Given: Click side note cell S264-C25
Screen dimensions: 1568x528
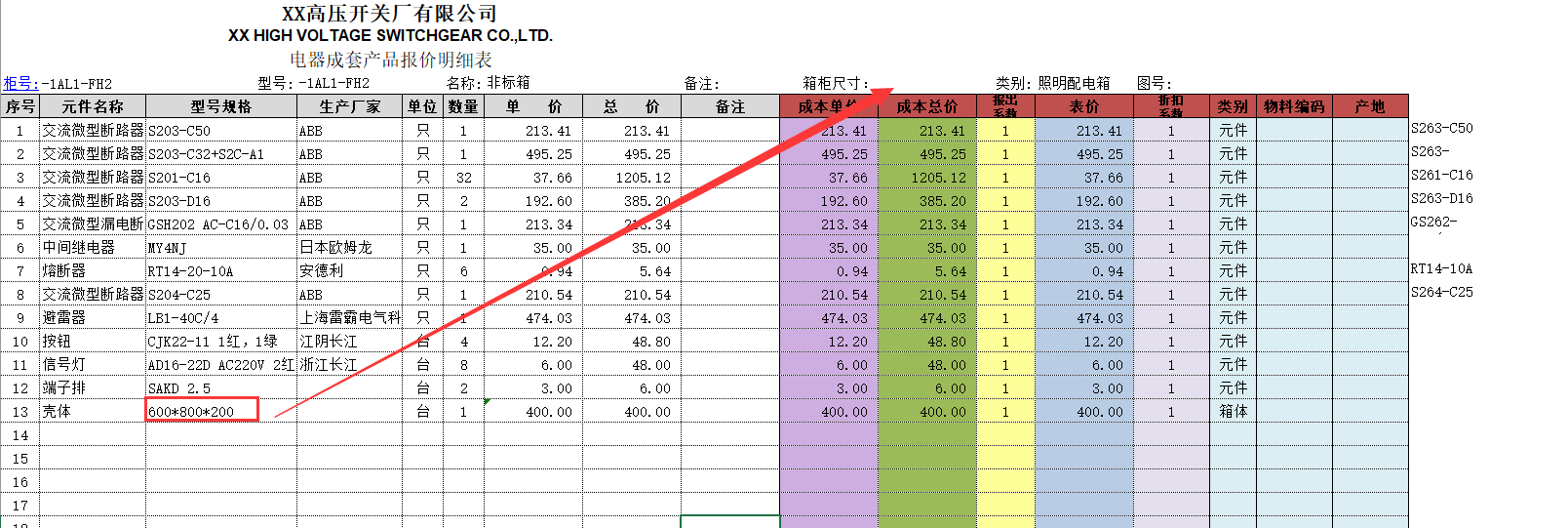Looking at the screenshot, I should pyautogui.click(x=1442, y=292).
